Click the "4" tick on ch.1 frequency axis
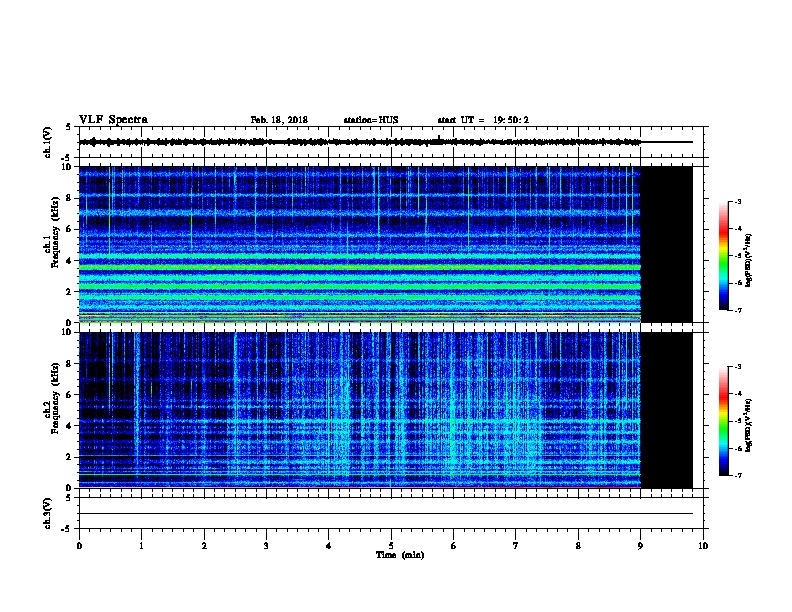 (x=69, y=261)
